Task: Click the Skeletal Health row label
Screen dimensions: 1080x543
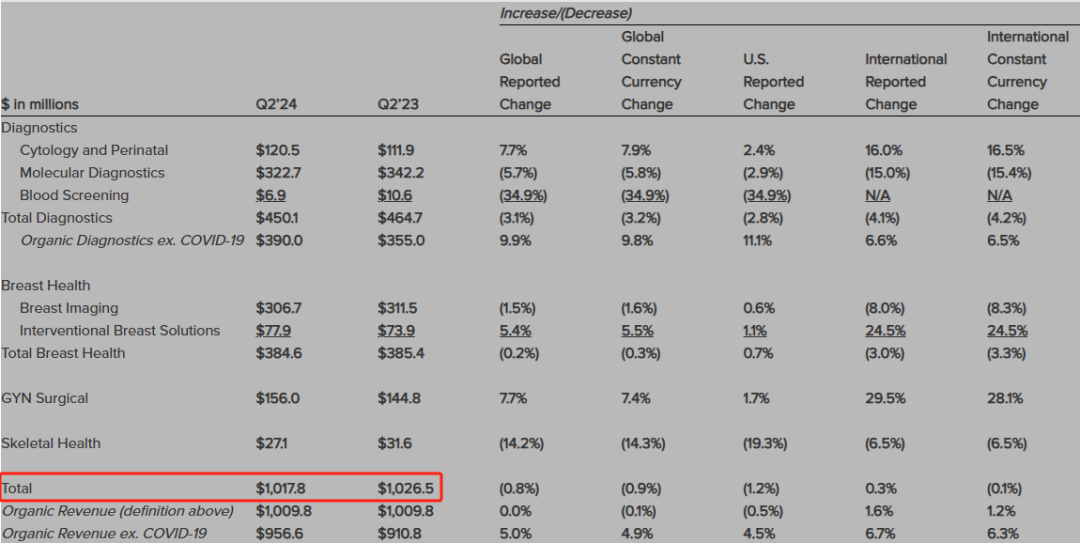Action: click(x=51, y=443)
